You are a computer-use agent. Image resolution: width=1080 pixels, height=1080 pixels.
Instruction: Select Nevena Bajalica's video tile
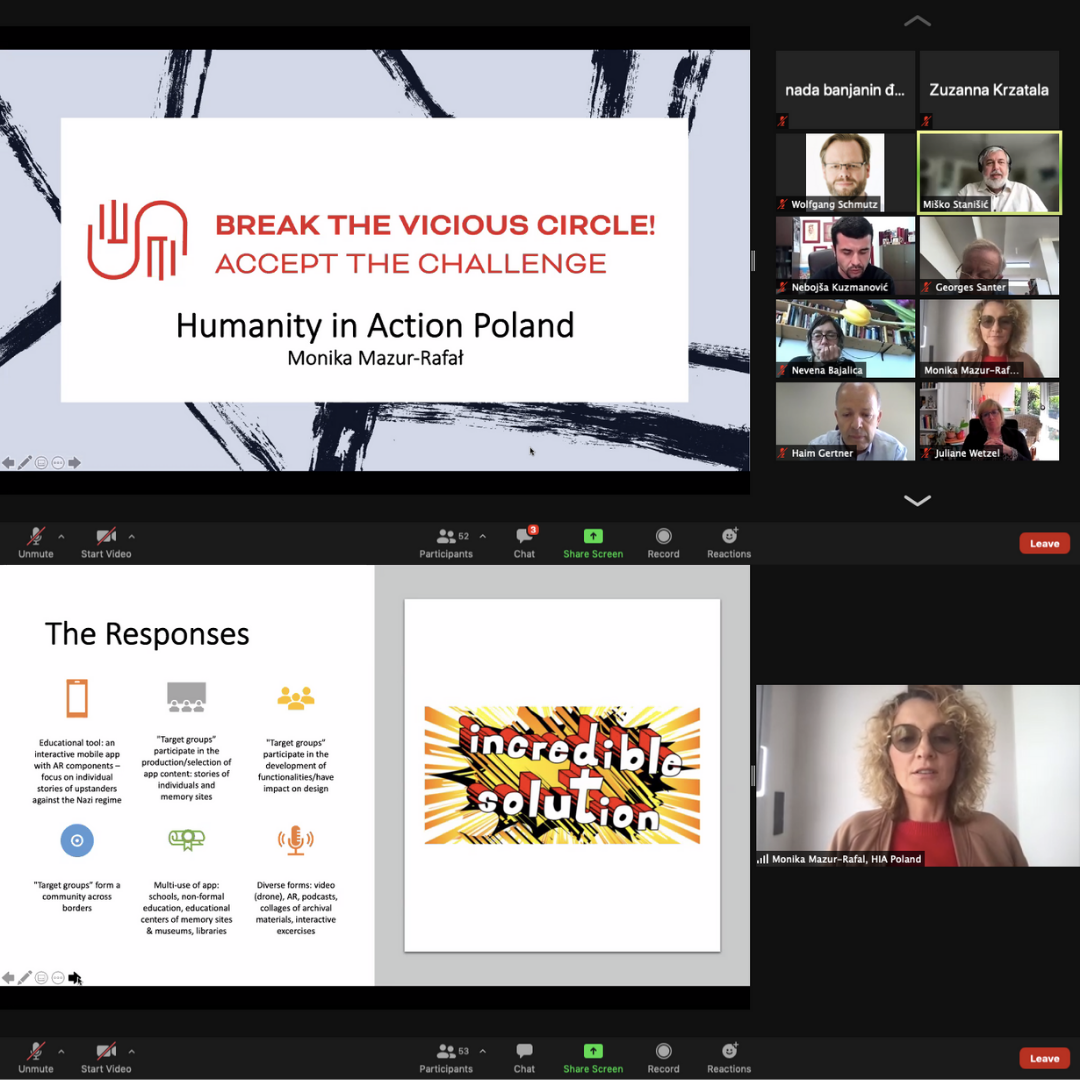(x=845, y=338)
